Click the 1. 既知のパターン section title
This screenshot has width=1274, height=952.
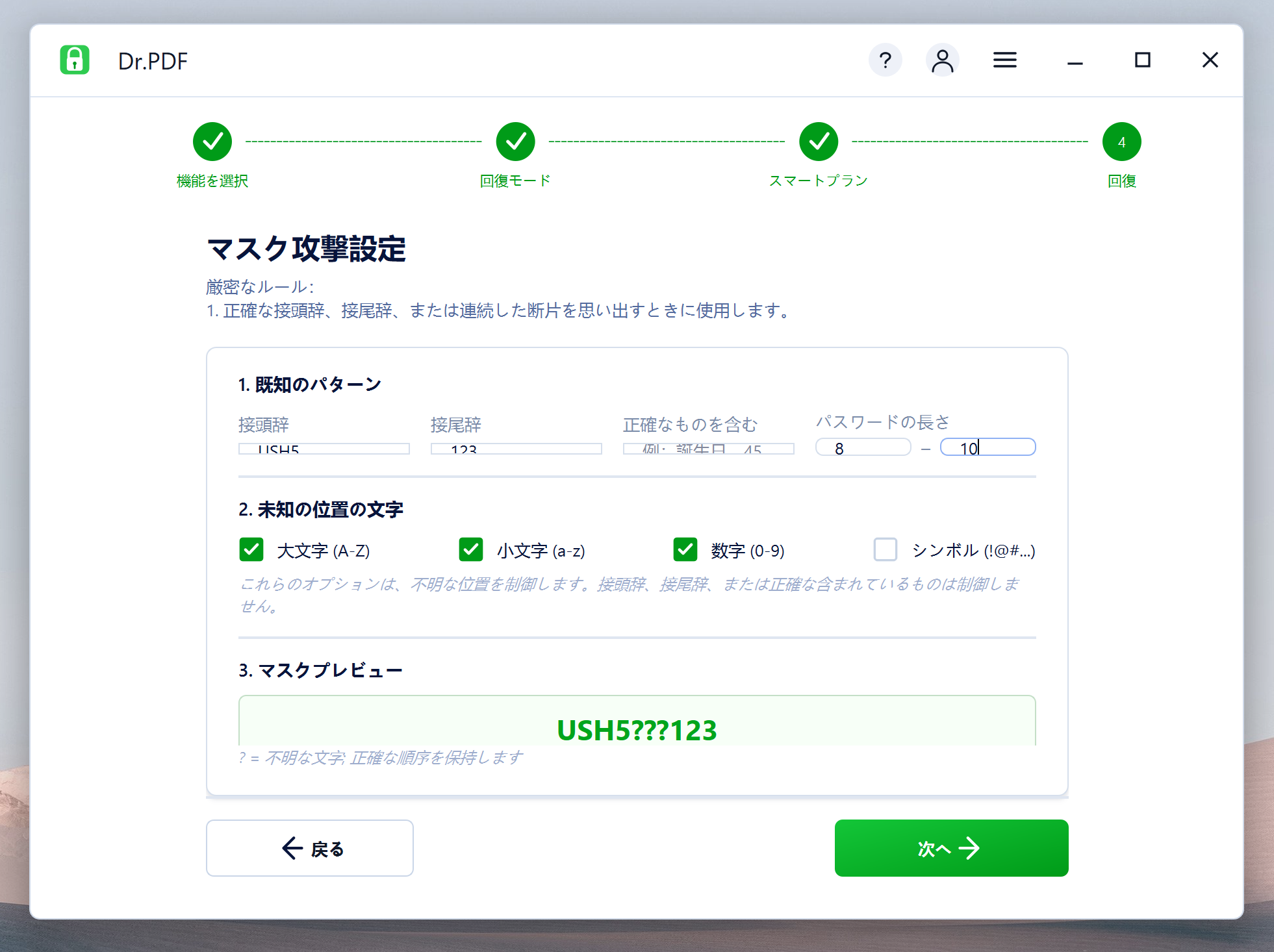click(x=310, y=384)
